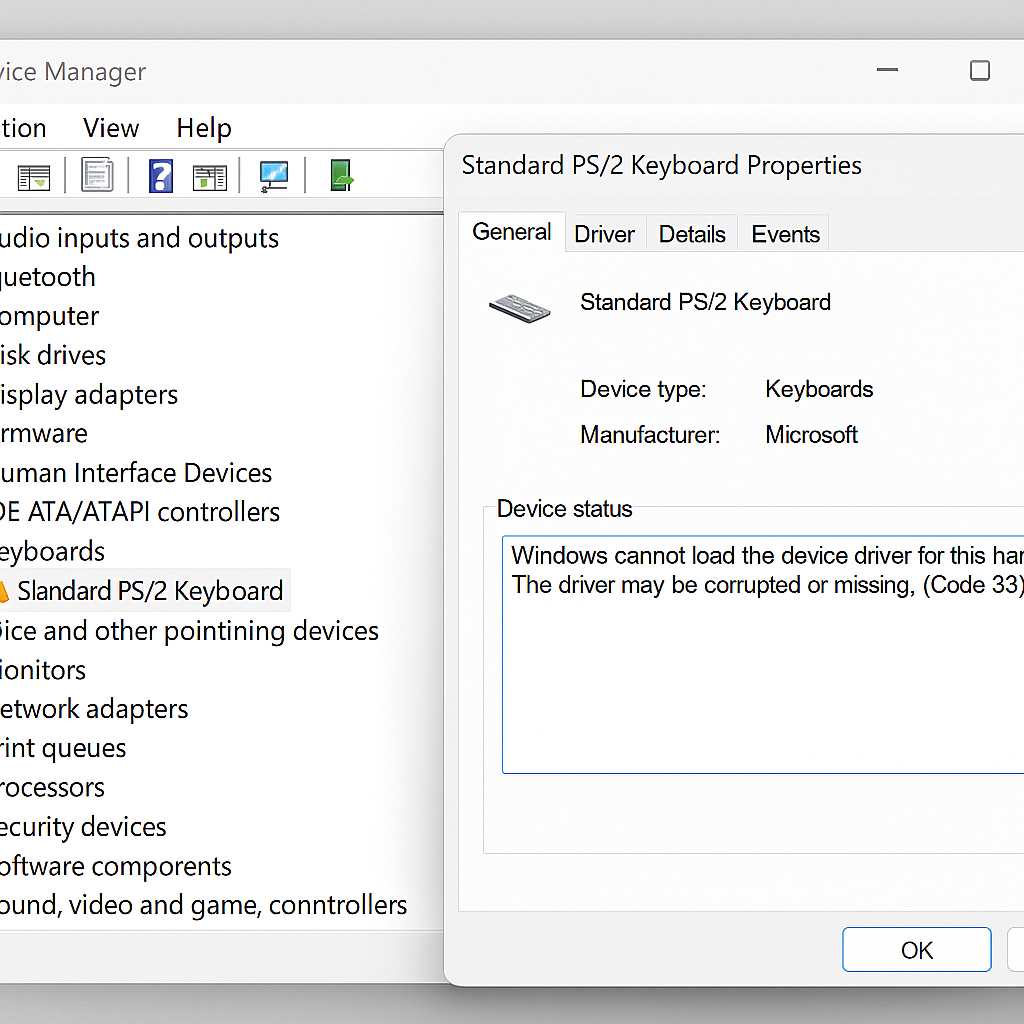The width and height of the screenshot is (1024, 1024).
Task: Click the device name beside keyboard icon
Action: point(705,302)
